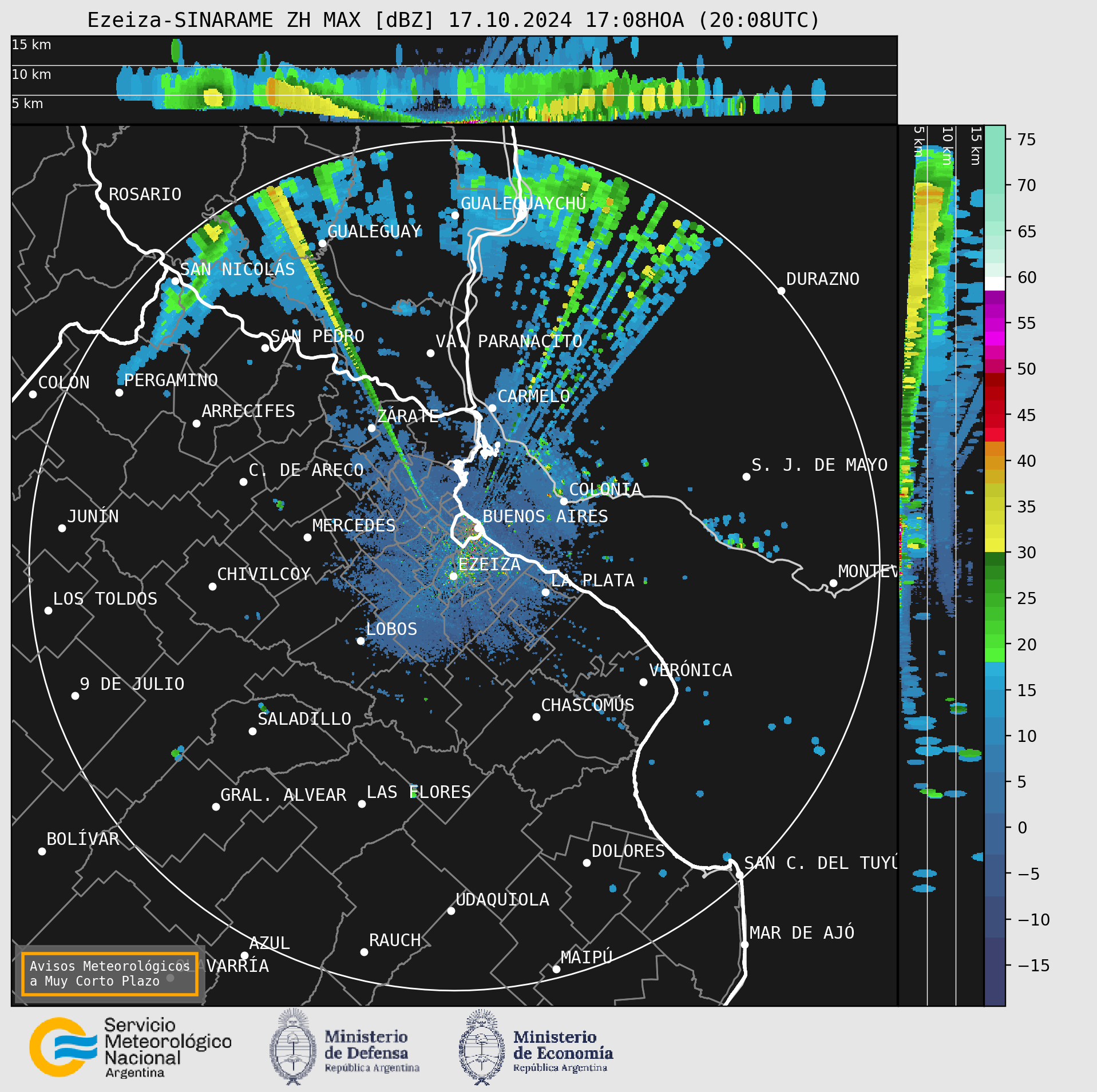This screenshot has width=1097, height=1092.
Task: Click the SALADILLO label
Action: [x=304, y=719]
